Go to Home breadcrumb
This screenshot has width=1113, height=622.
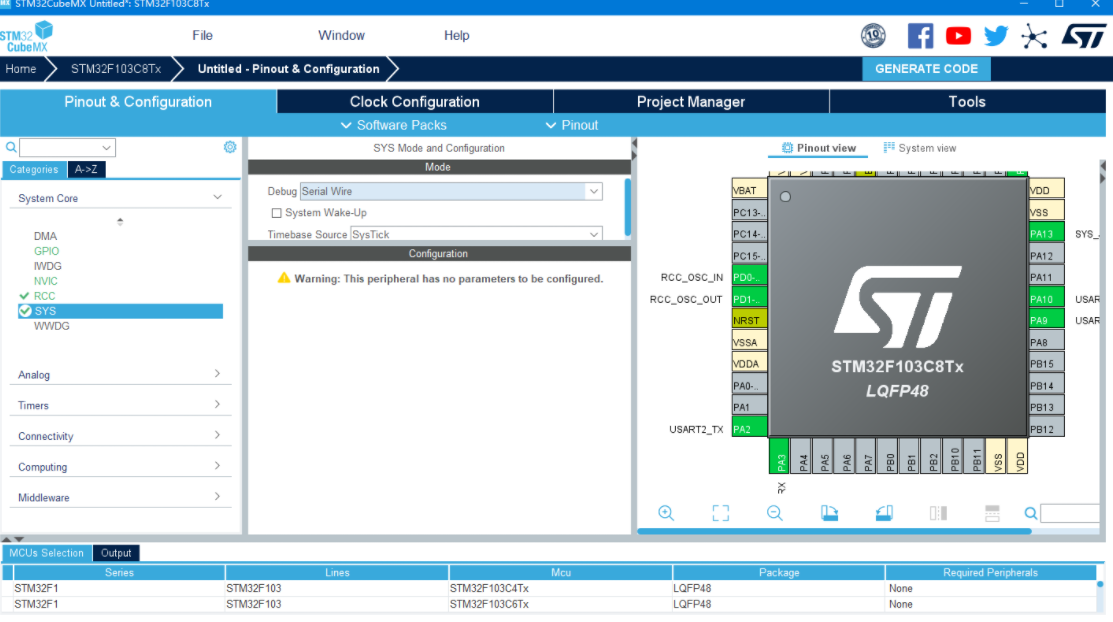coord(21,69)
